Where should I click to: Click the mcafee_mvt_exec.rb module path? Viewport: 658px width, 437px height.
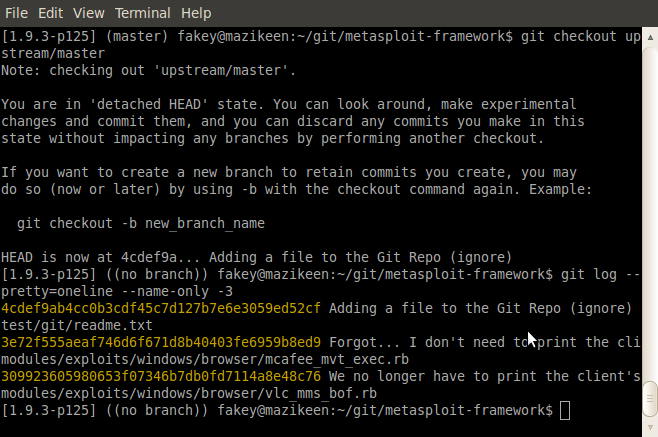click(x=205, y=359)
